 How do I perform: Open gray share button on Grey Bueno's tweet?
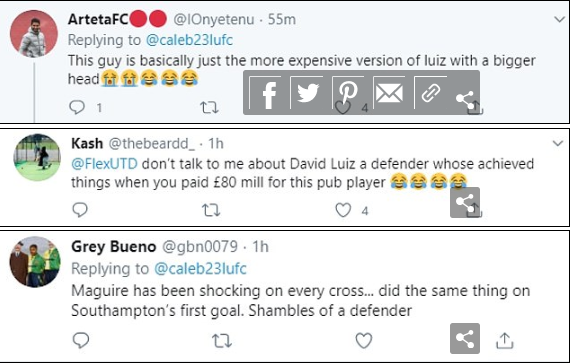pyautogui.click(x=465, y=338)
